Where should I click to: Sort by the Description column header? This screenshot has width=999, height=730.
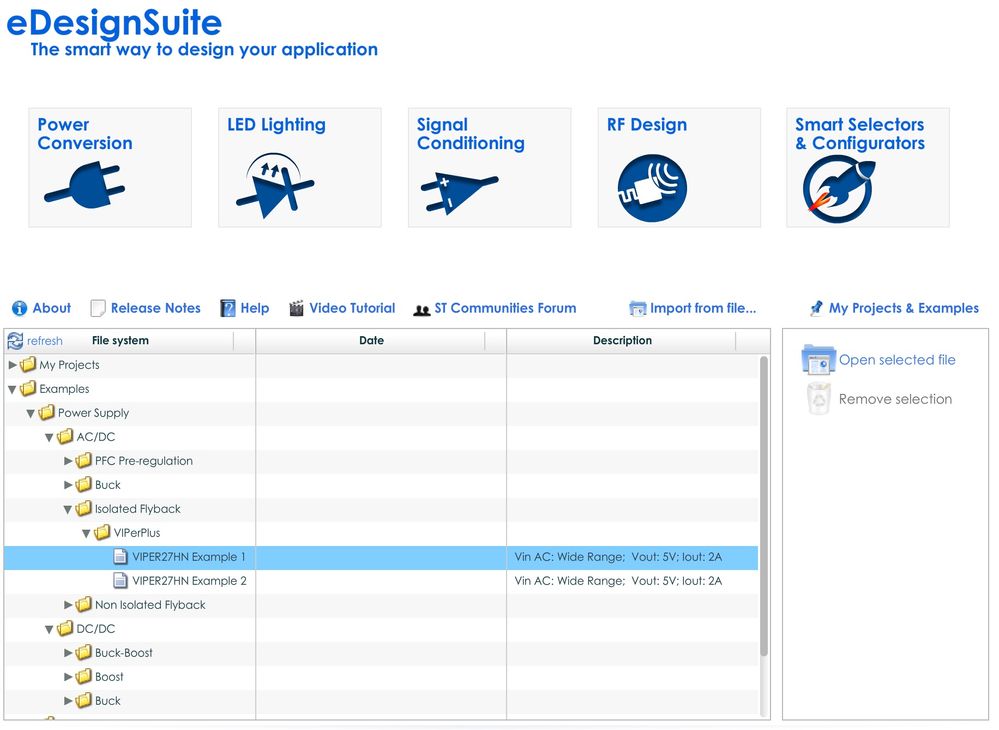click(622, 341)
